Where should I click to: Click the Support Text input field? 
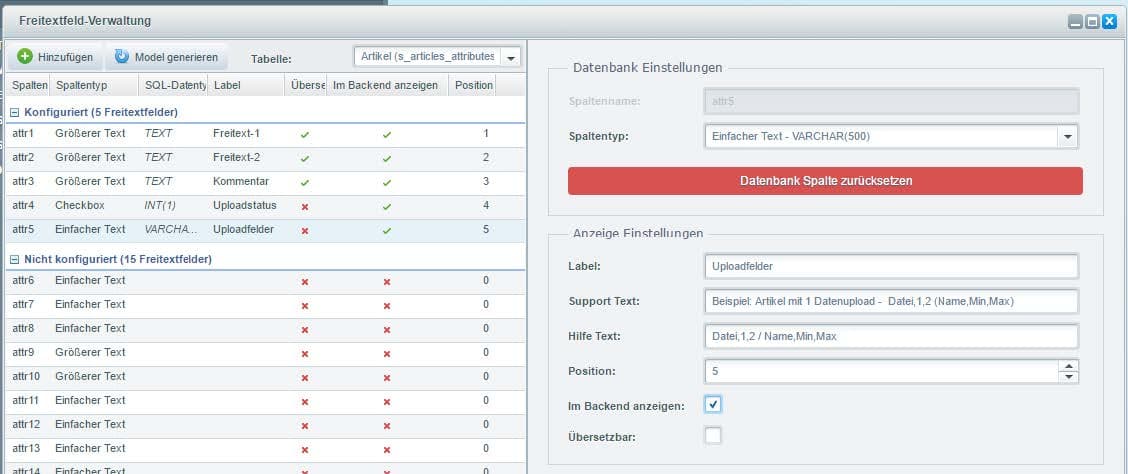pyautogui.click(x=891, y=301)
